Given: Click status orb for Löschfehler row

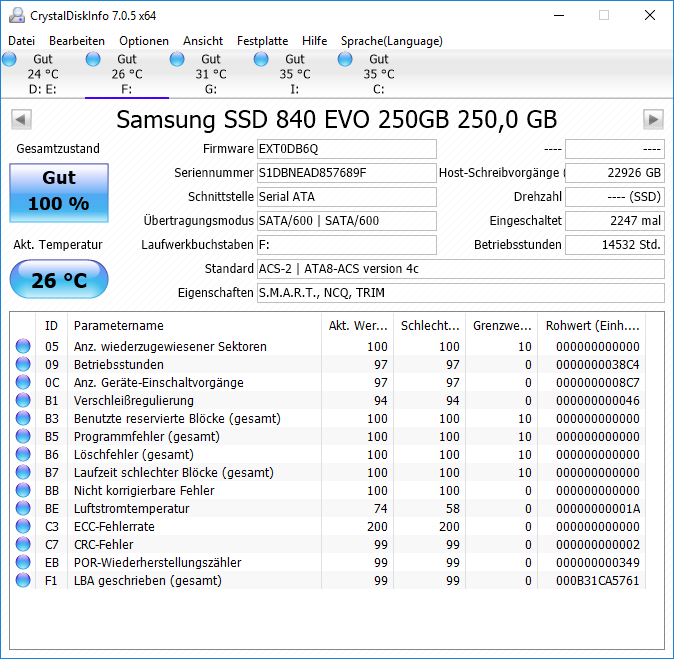Looking at the screenshot, I should (23, 454).
